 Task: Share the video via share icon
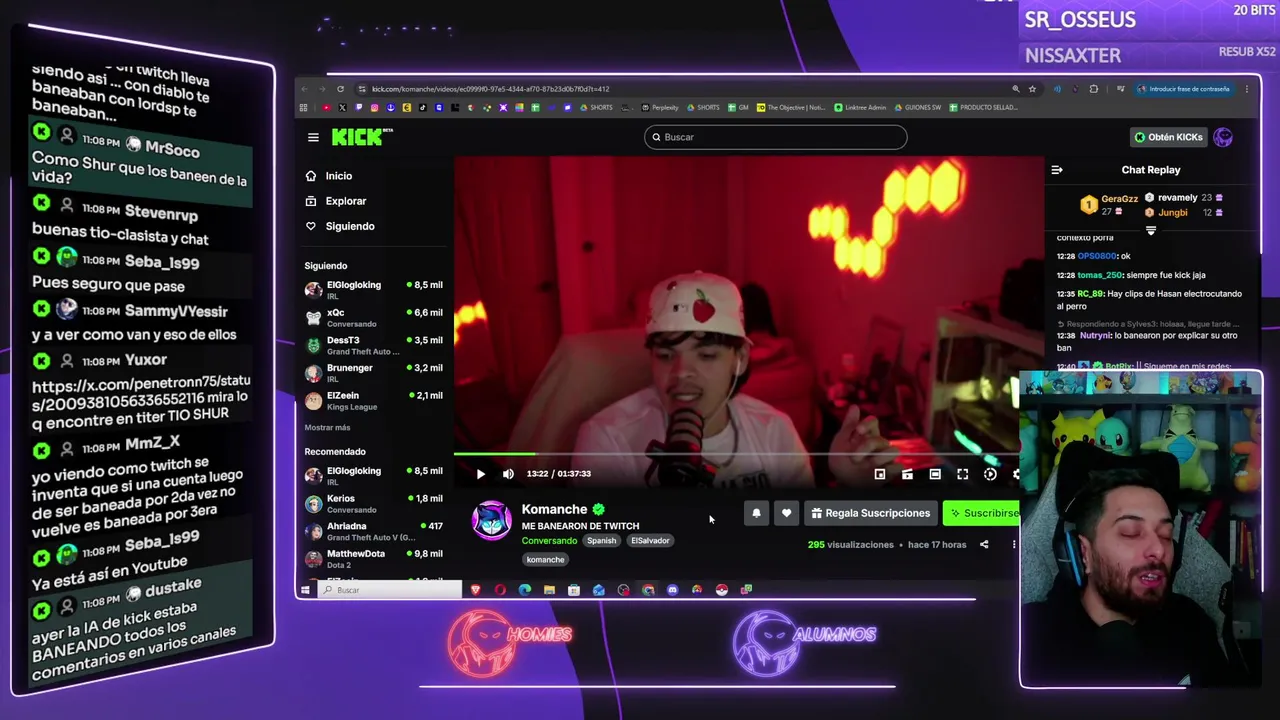pos(984,545)
